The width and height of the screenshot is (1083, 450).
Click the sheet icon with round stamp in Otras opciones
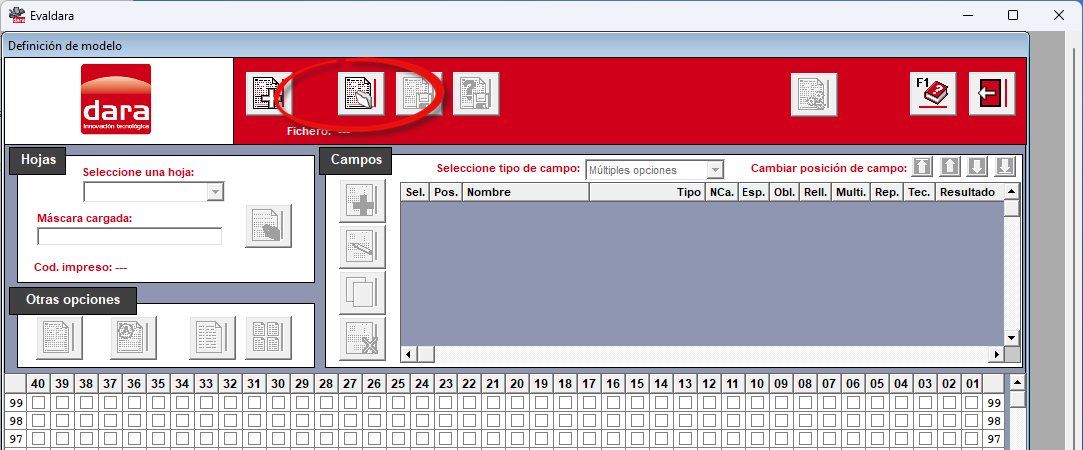[x=133, y=338]
